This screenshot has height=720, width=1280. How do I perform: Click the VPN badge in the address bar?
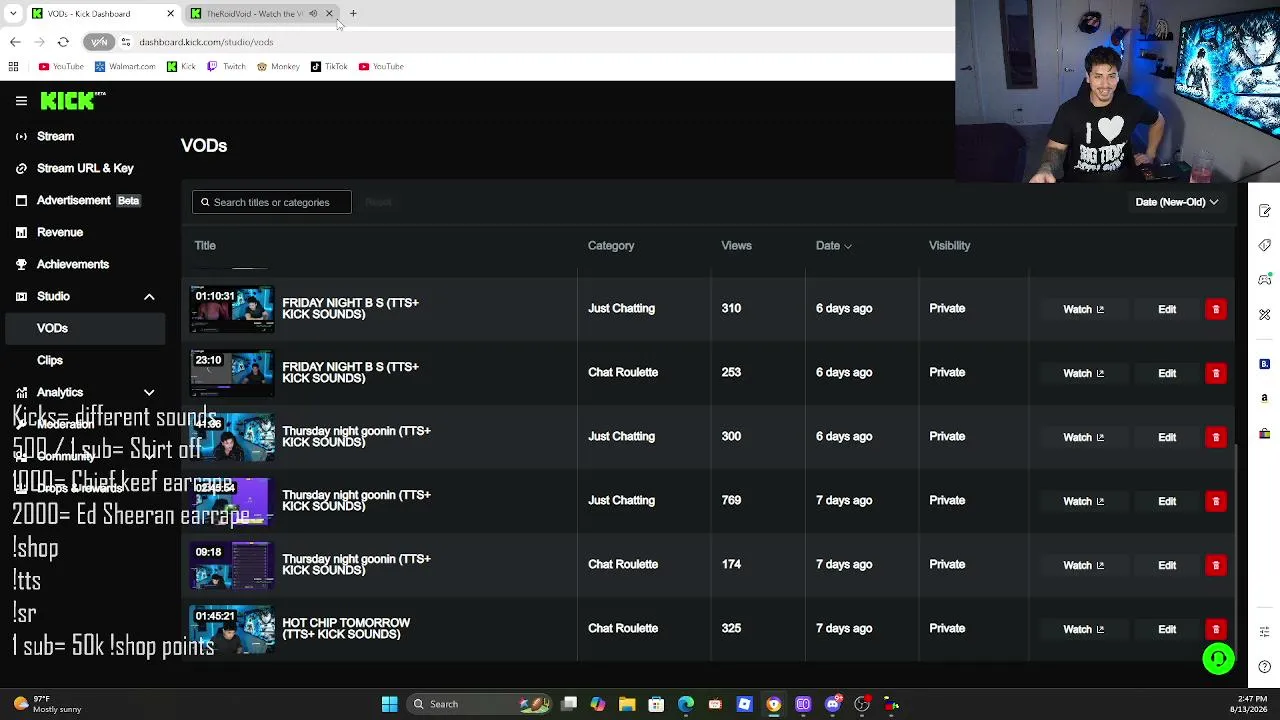point(99,42)
